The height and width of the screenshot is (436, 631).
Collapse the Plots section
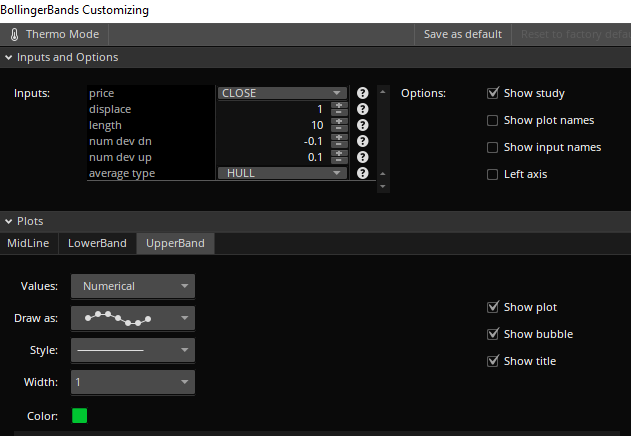pos(8,221)
